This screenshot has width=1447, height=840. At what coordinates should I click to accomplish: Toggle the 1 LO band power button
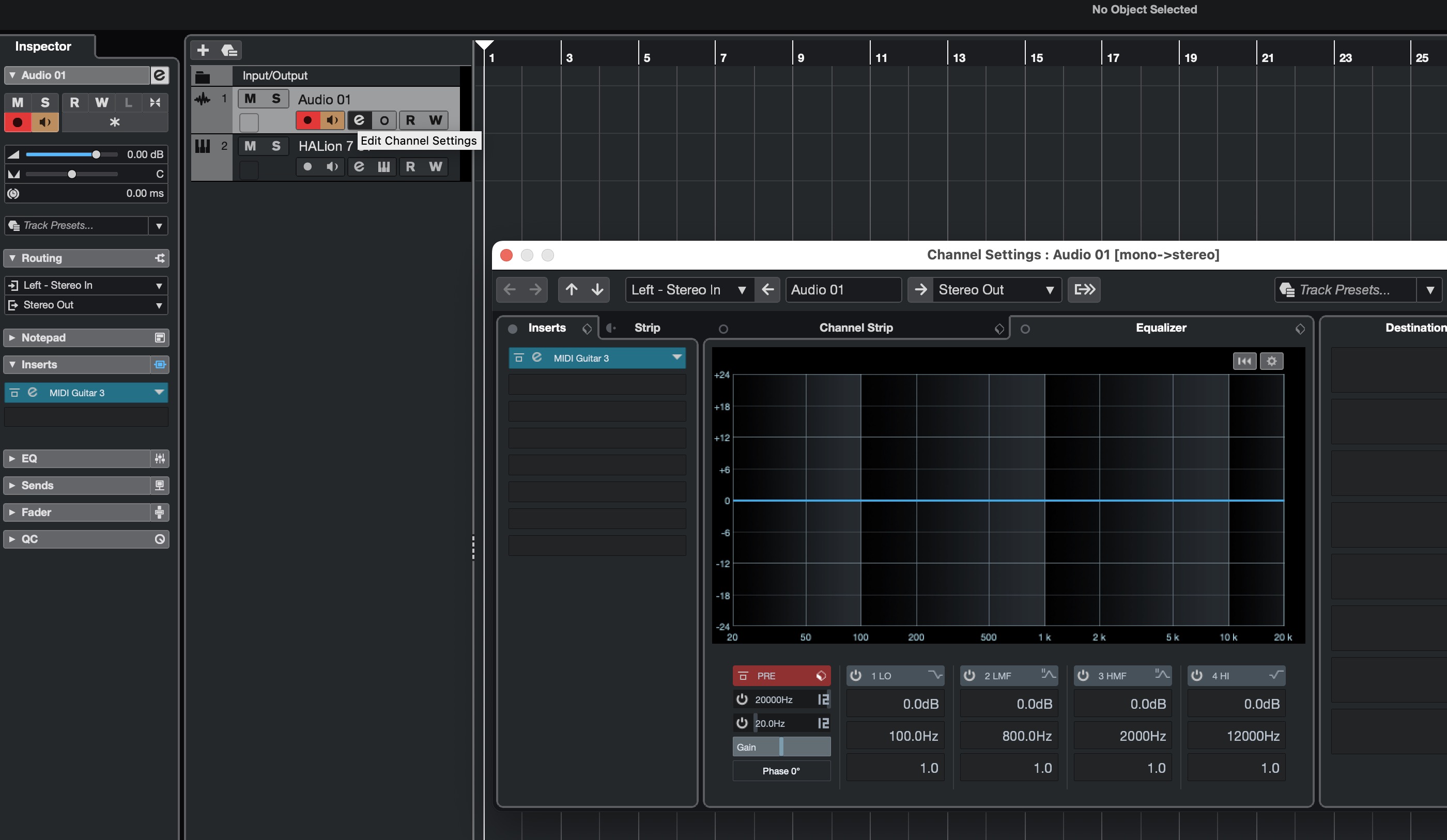click(x=856, y=676)
